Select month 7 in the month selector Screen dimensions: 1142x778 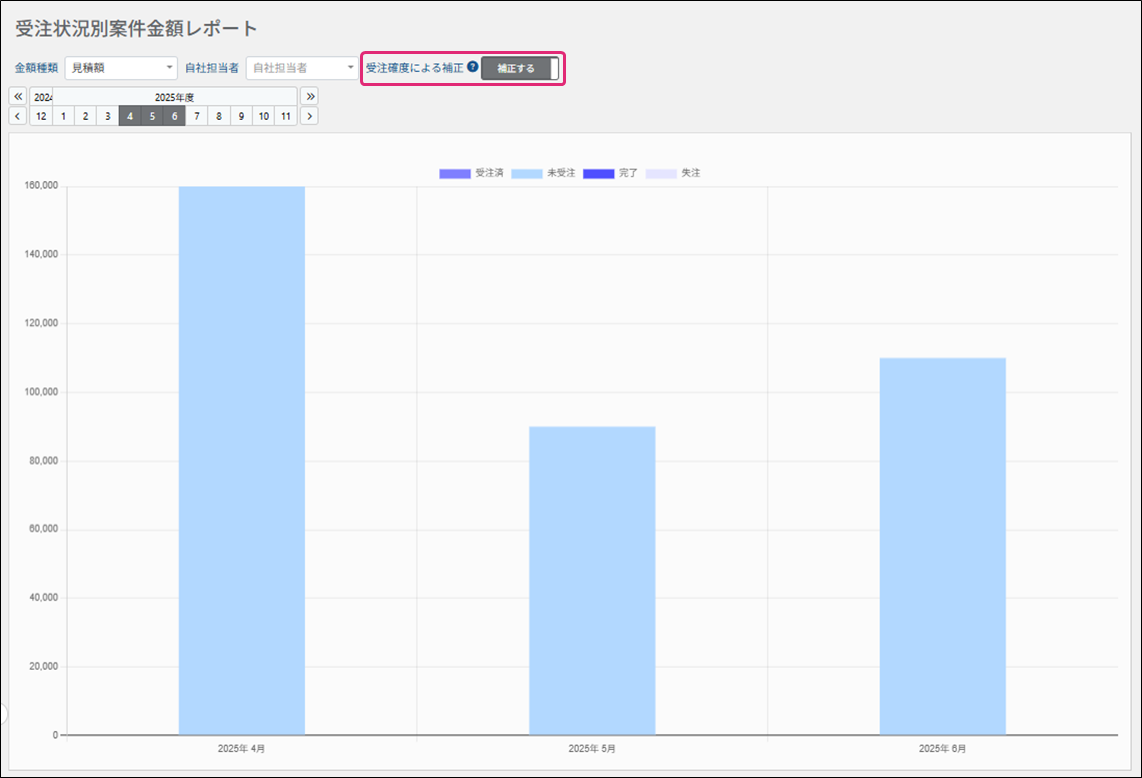197,116
